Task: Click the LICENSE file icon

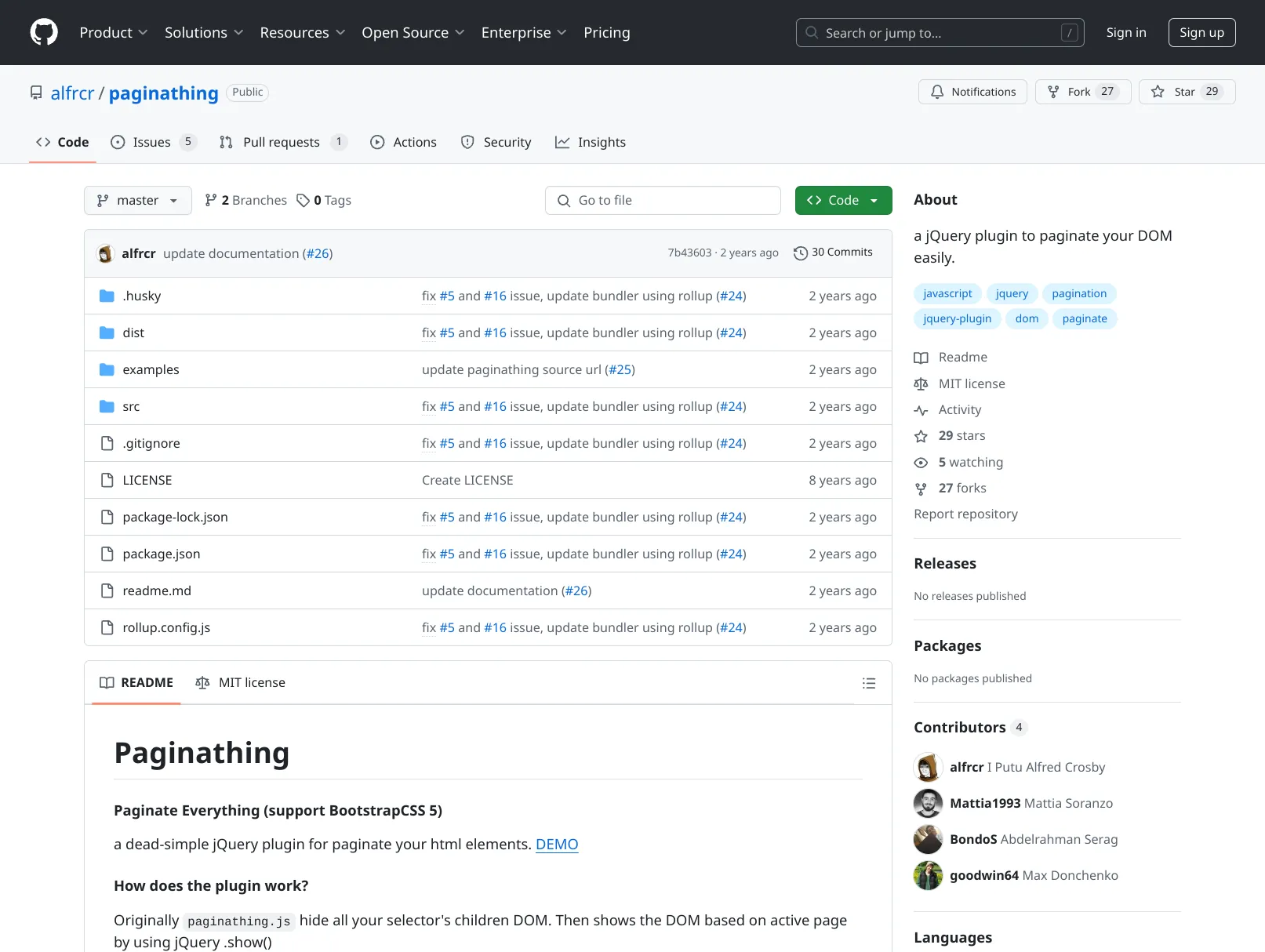Action: [x=107, y=480]
